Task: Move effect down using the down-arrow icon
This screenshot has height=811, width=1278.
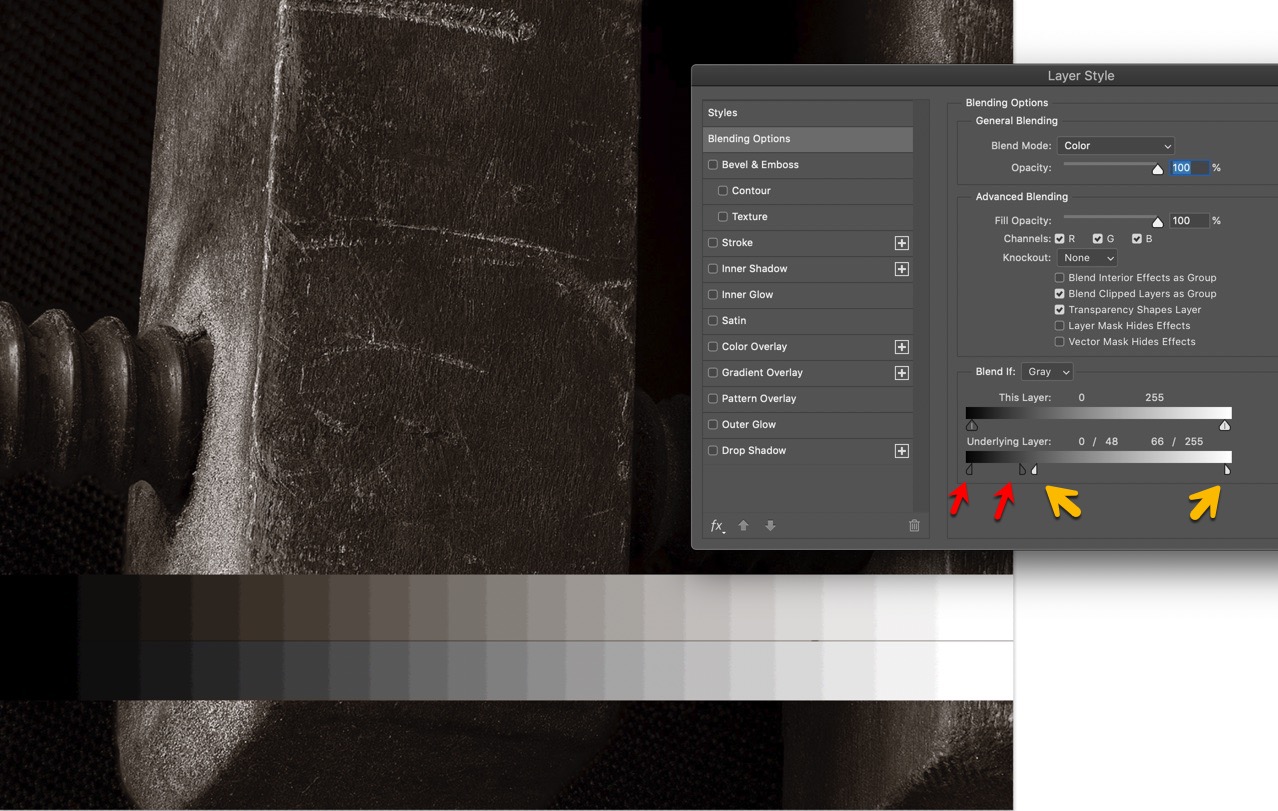Action: (769, 525)
